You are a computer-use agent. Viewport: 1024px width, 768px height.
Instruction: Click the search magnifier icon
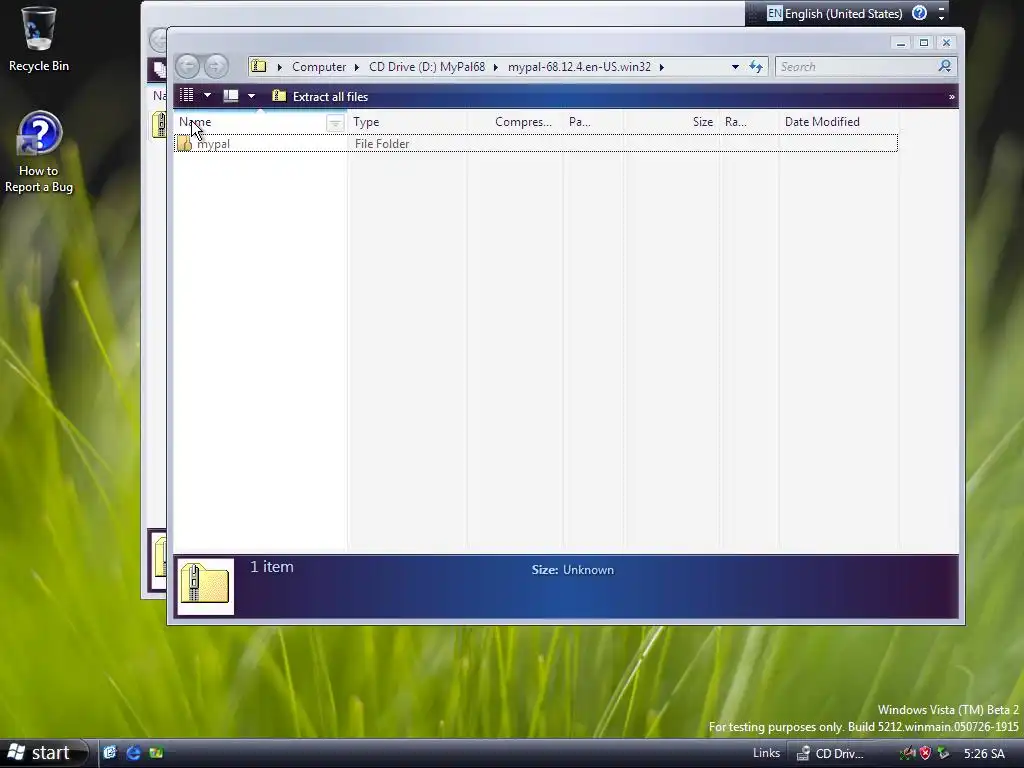tap(944, 66)
